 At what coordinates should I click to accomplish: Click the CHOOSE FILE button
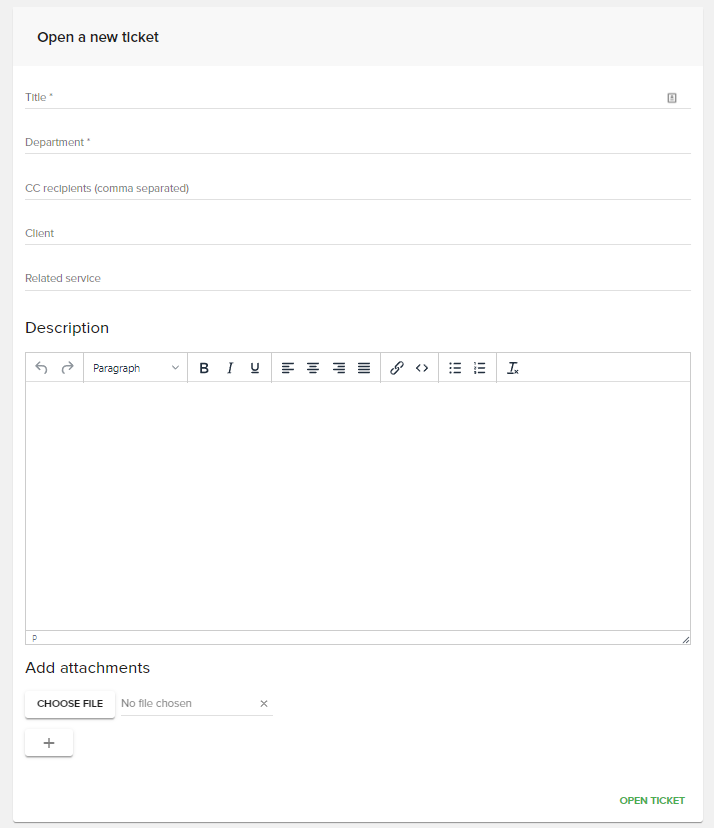[x=69, y=704]
